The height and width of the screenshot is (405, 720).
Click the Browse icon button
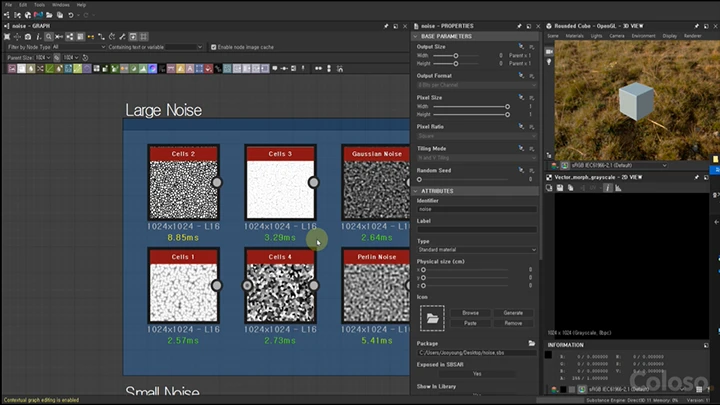pos(470,313)
